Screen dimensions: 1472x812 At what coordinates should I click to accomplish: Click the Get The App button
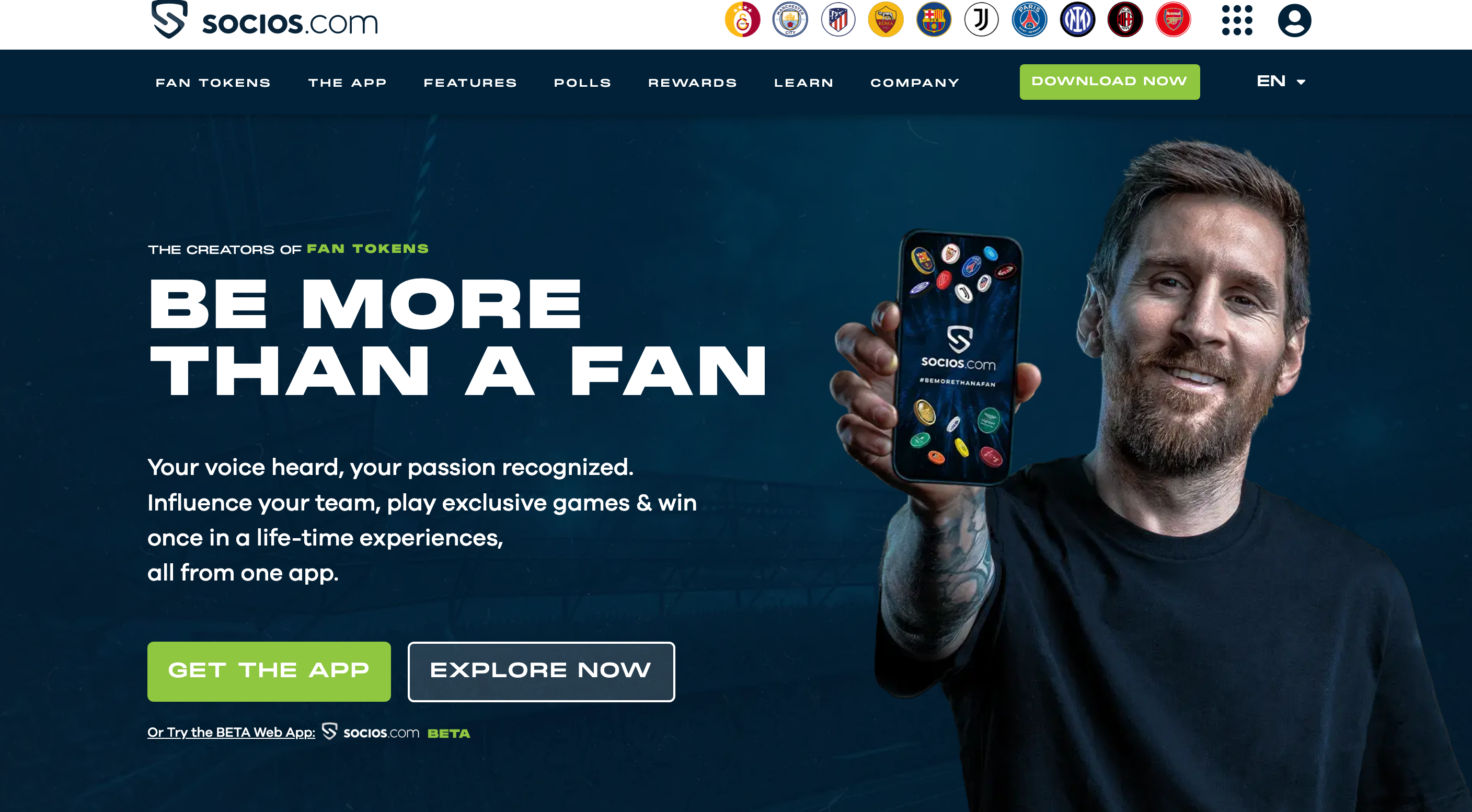[x=269, y=671]
